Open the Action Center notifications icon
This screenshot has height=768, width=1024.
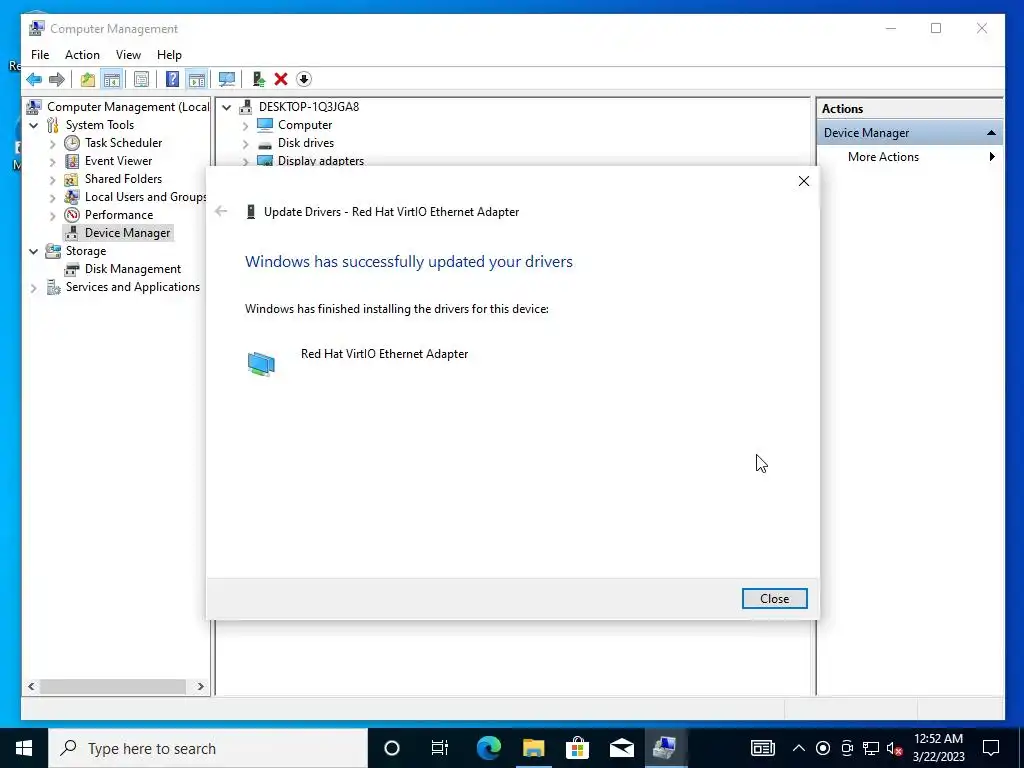coord(991,748)
